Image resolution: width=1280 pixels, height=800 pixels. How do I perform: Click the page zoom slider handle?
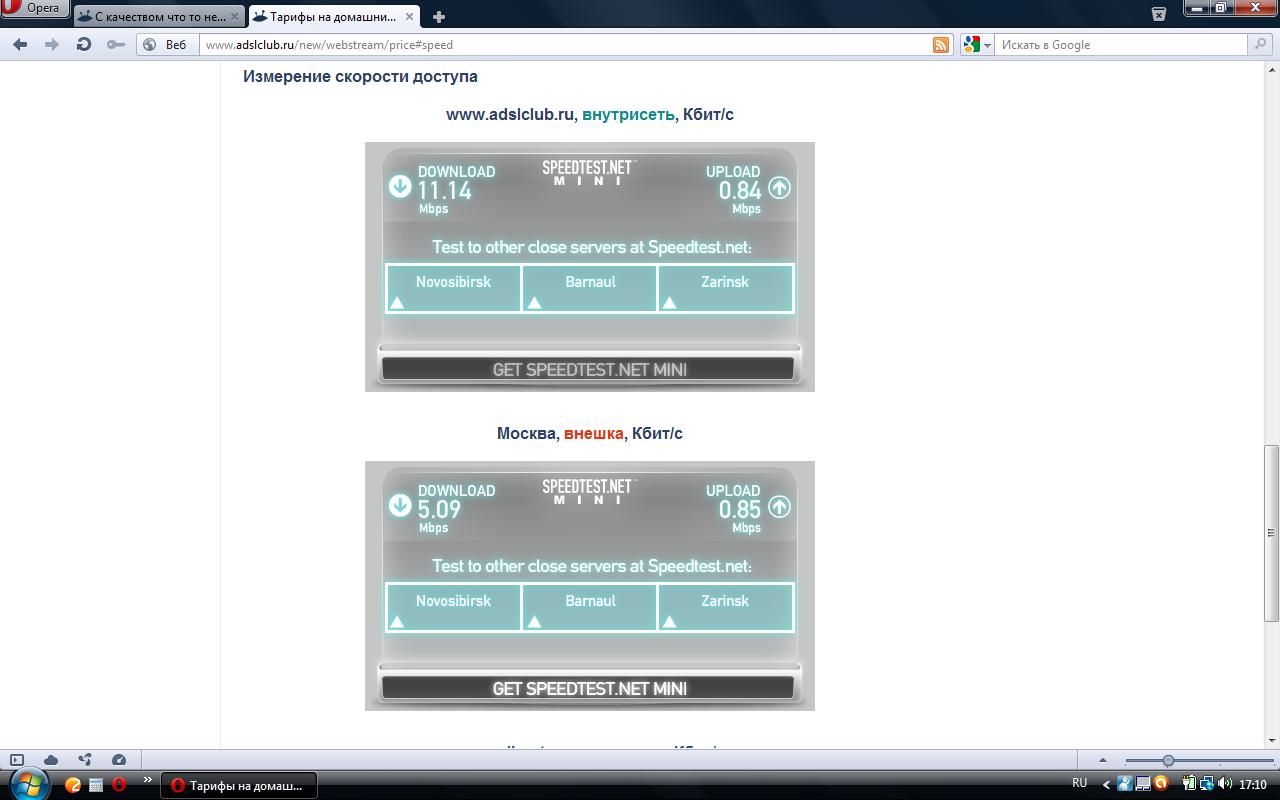pos(1168,761)
